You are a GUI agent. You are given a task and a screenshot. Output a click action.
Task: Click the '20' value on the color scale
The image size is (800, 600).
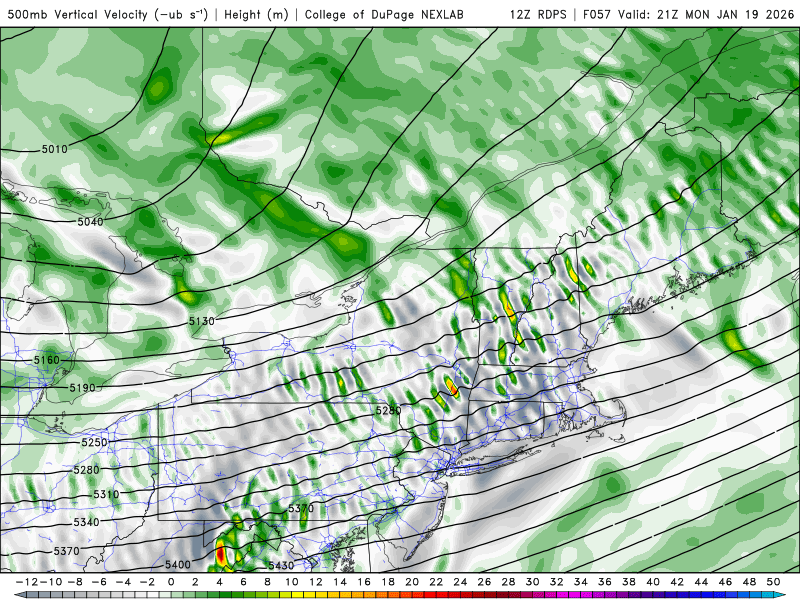coord(412,582)
